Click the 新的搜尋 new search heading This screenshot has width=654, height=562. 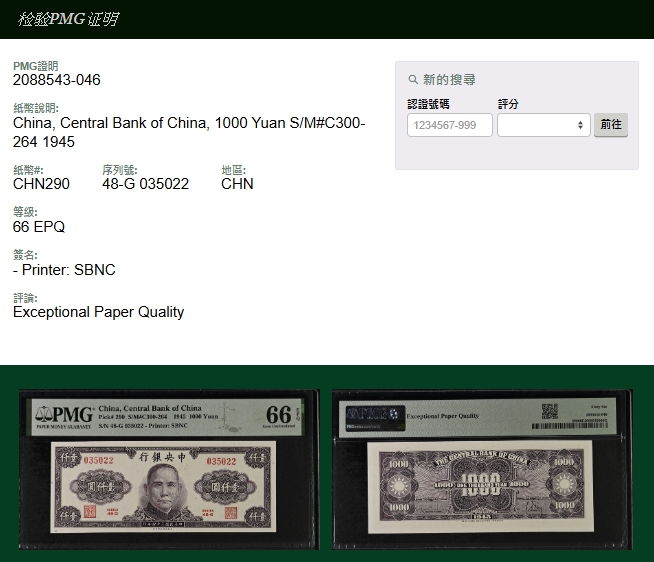[449, 80]
